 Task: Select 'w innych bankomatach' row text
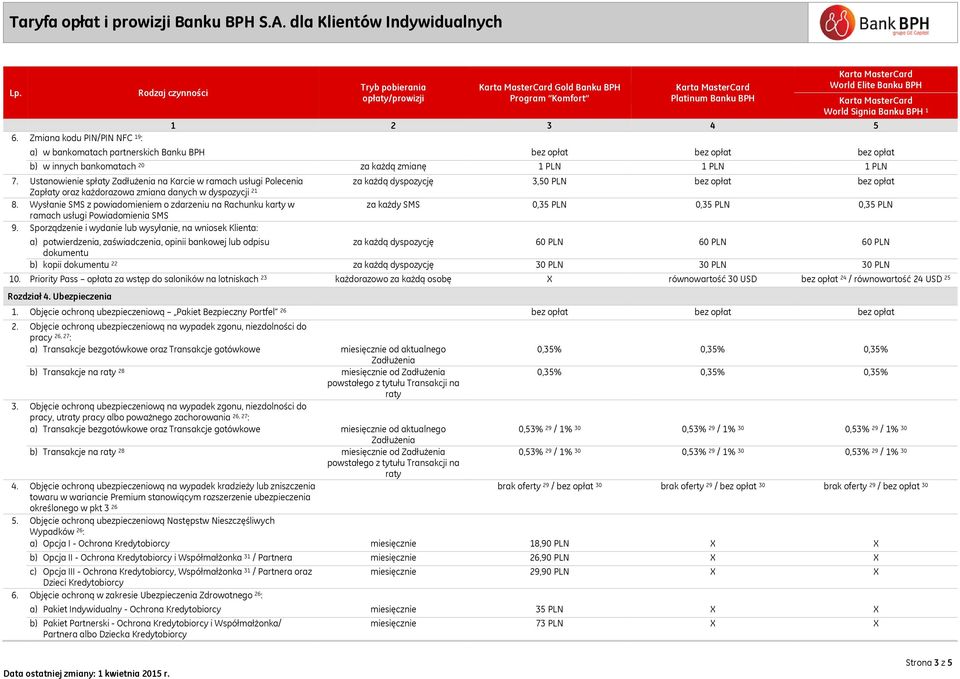coord(94,167)
